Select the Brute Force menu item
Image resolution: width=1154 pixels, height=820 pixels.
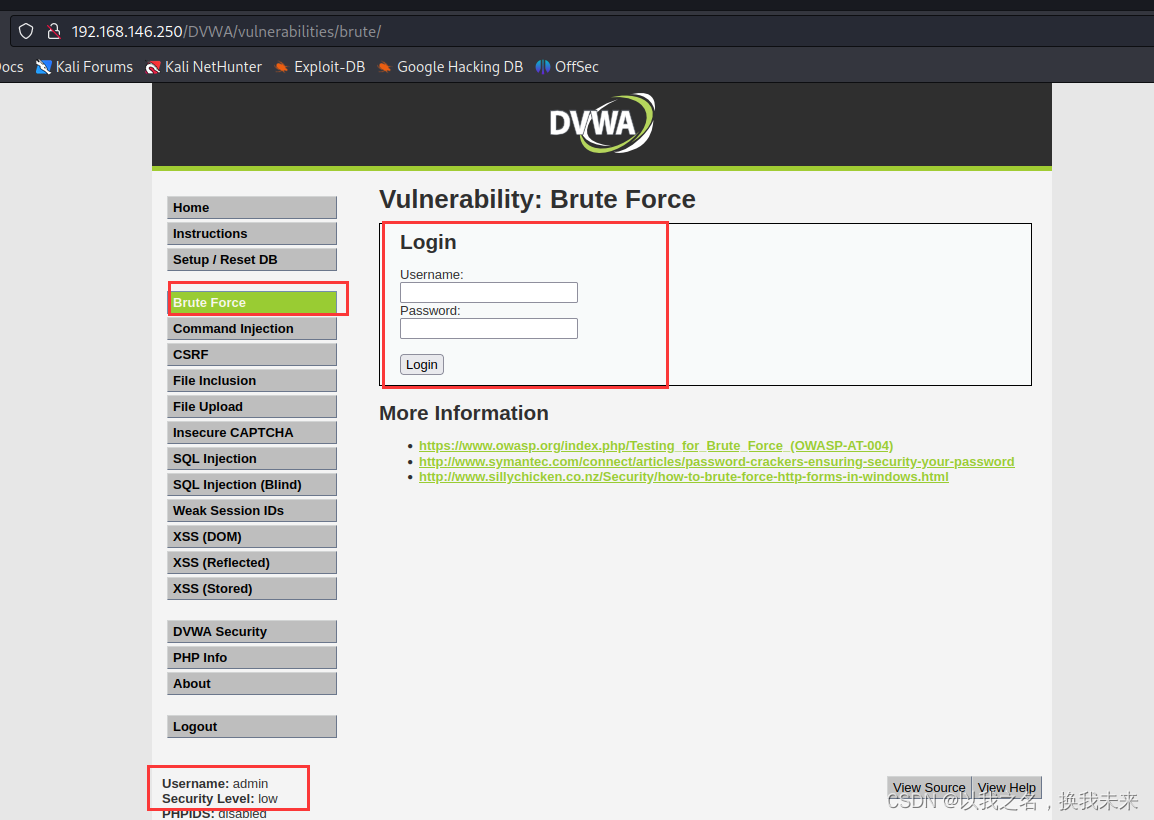(252, 303)
